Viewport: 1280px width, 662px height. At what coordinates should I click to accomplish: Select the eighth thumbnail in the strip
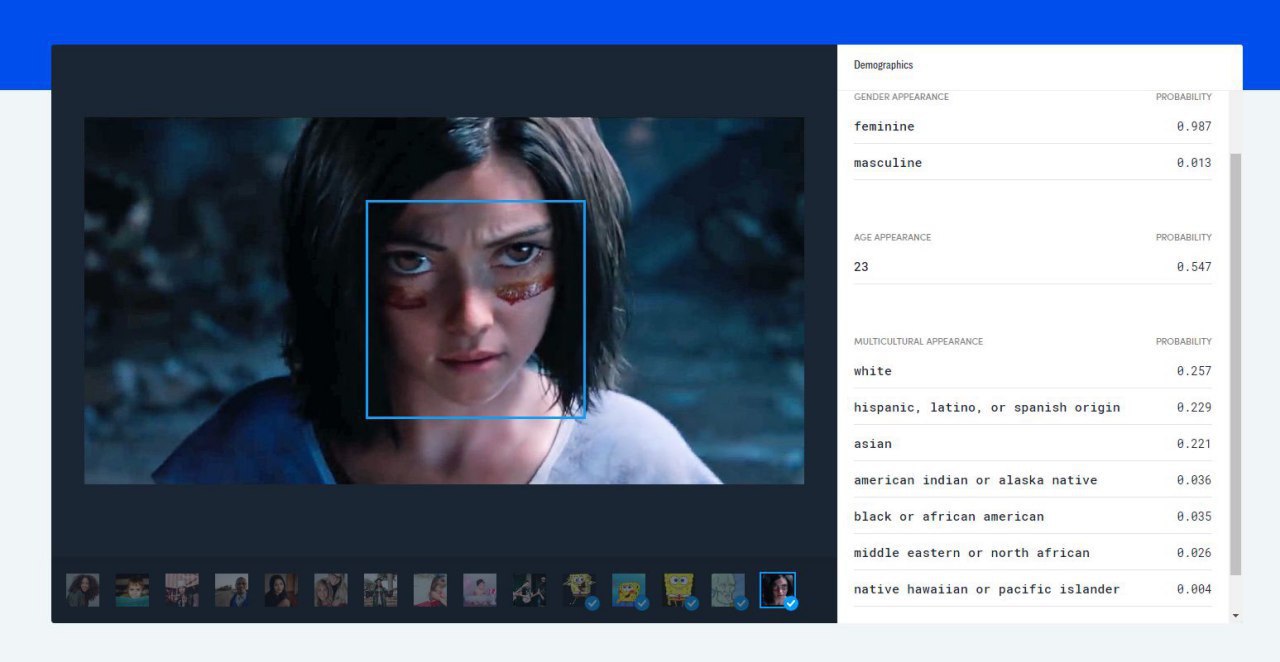pyautogui.click(x=430, y=590)
